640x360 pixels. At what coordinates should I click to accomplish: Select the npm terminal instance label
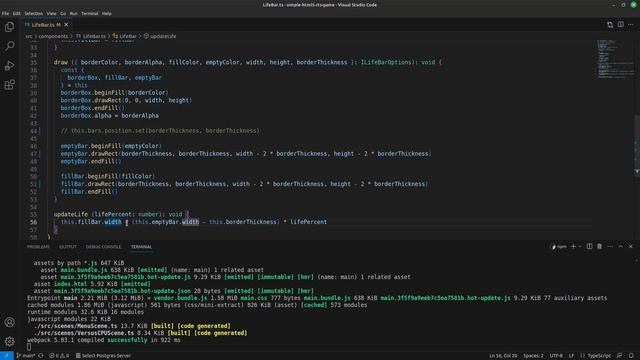(559, 247)
